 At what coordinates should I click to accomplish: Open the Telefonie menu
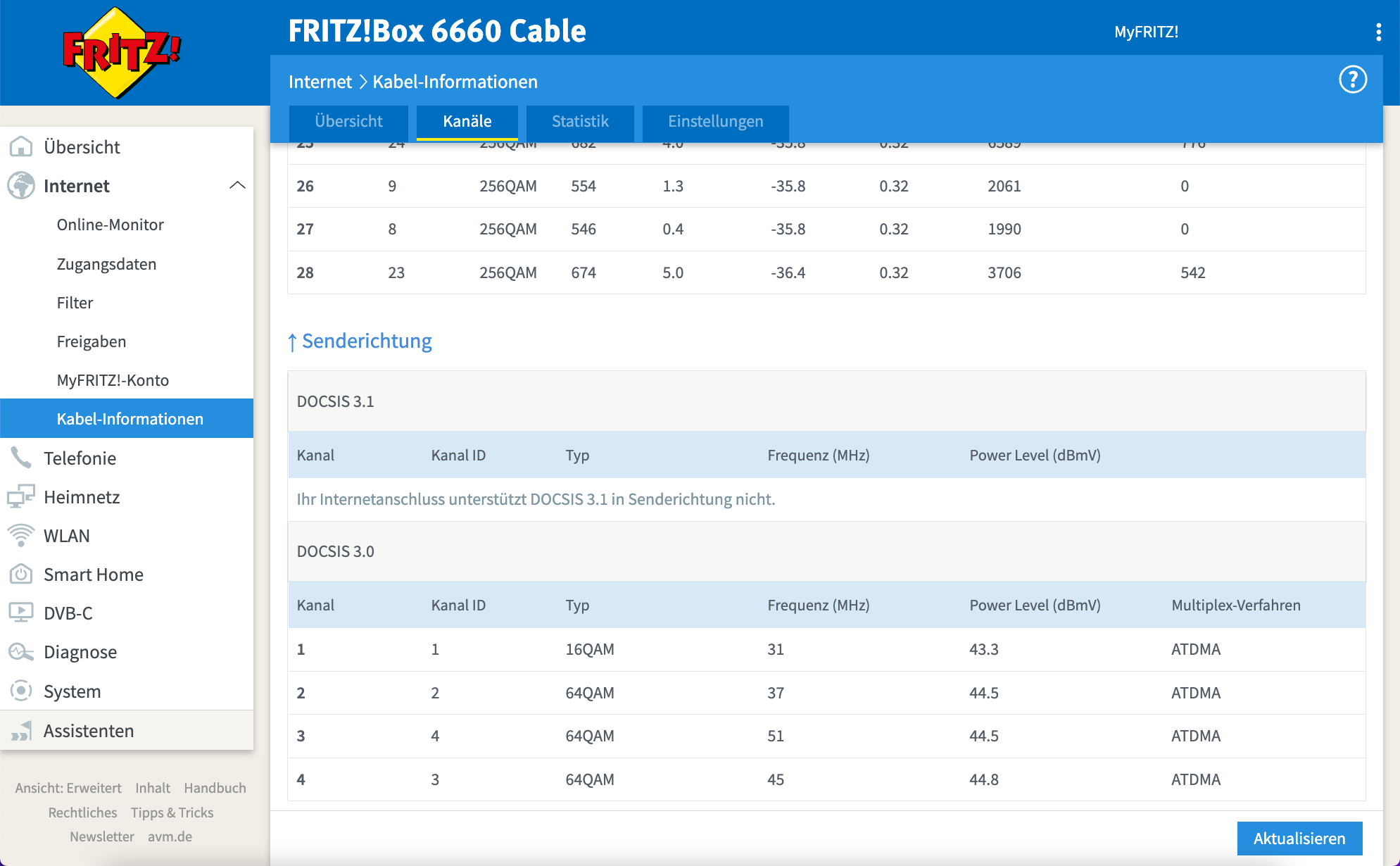coord(80,458)
